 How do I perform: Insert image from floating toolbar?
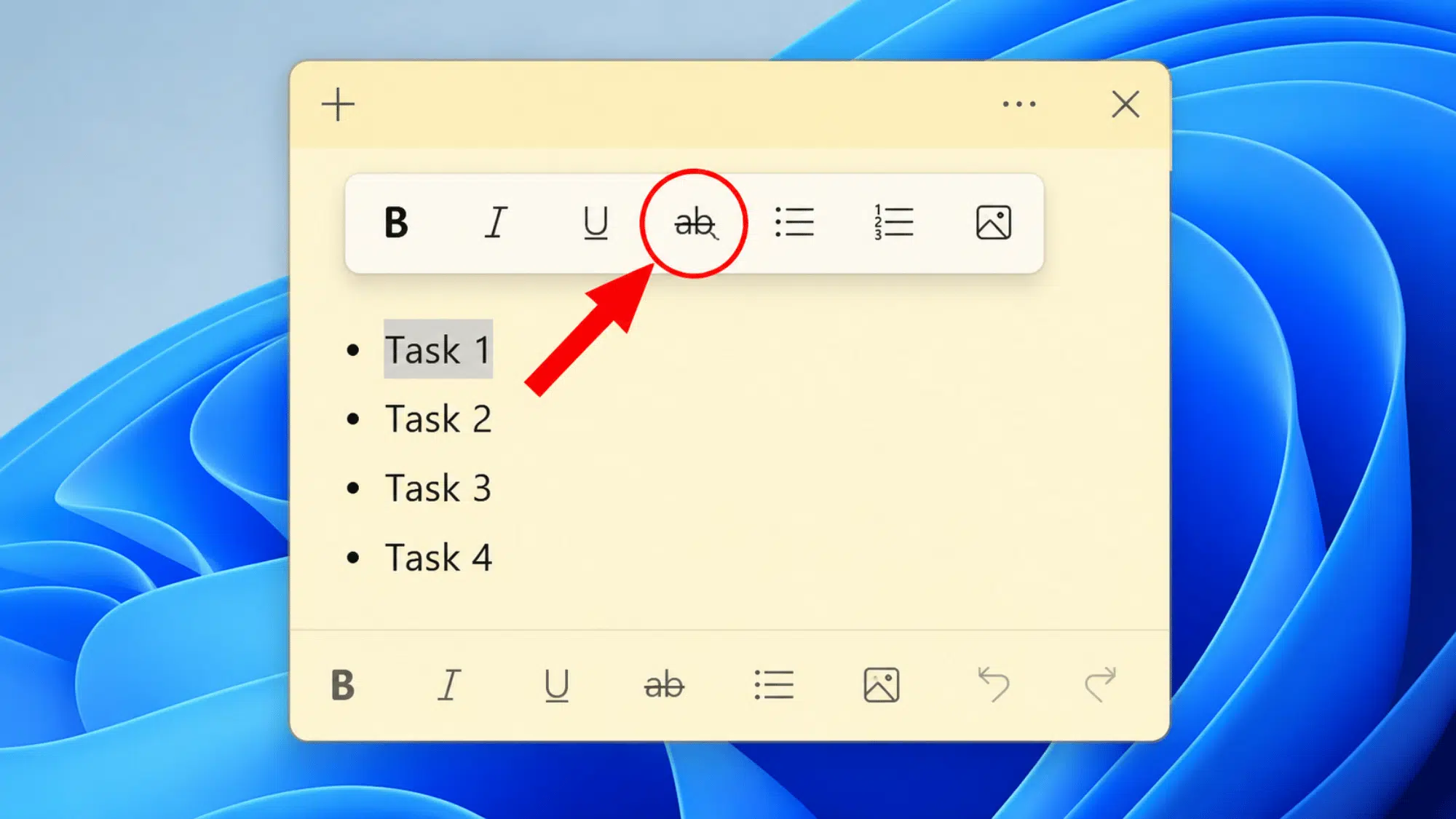tap(994, 223)
